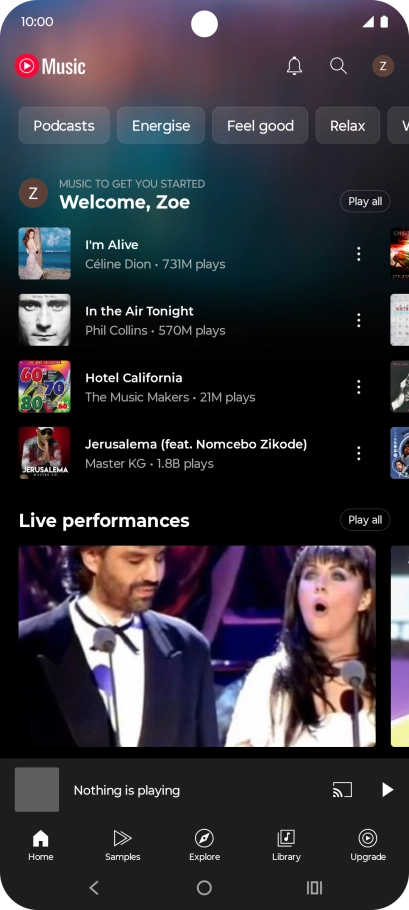Screen dimensions: 409x910
Task: Open the Z account avatar
Action: click(383, 66)
